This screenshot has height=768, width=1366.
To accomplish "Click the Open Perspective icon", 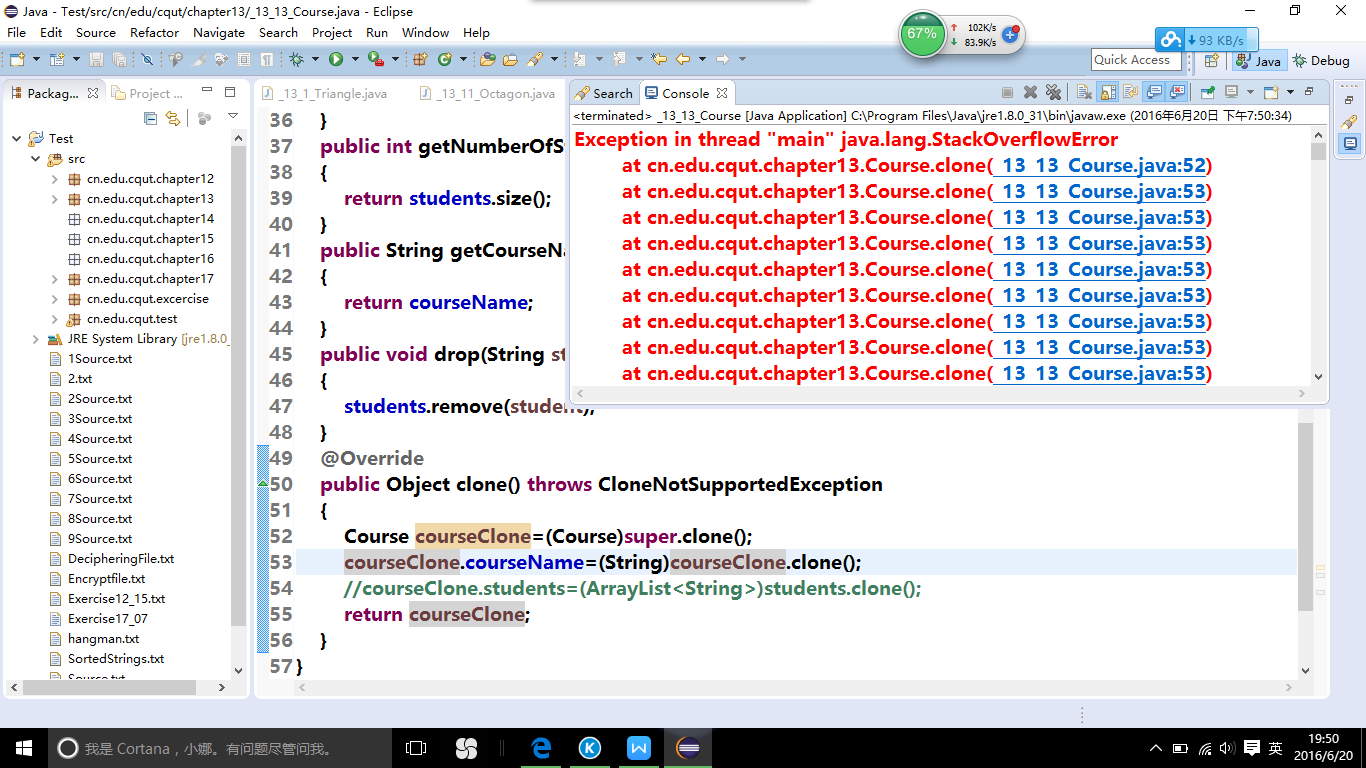I will tap(1211, 60).
